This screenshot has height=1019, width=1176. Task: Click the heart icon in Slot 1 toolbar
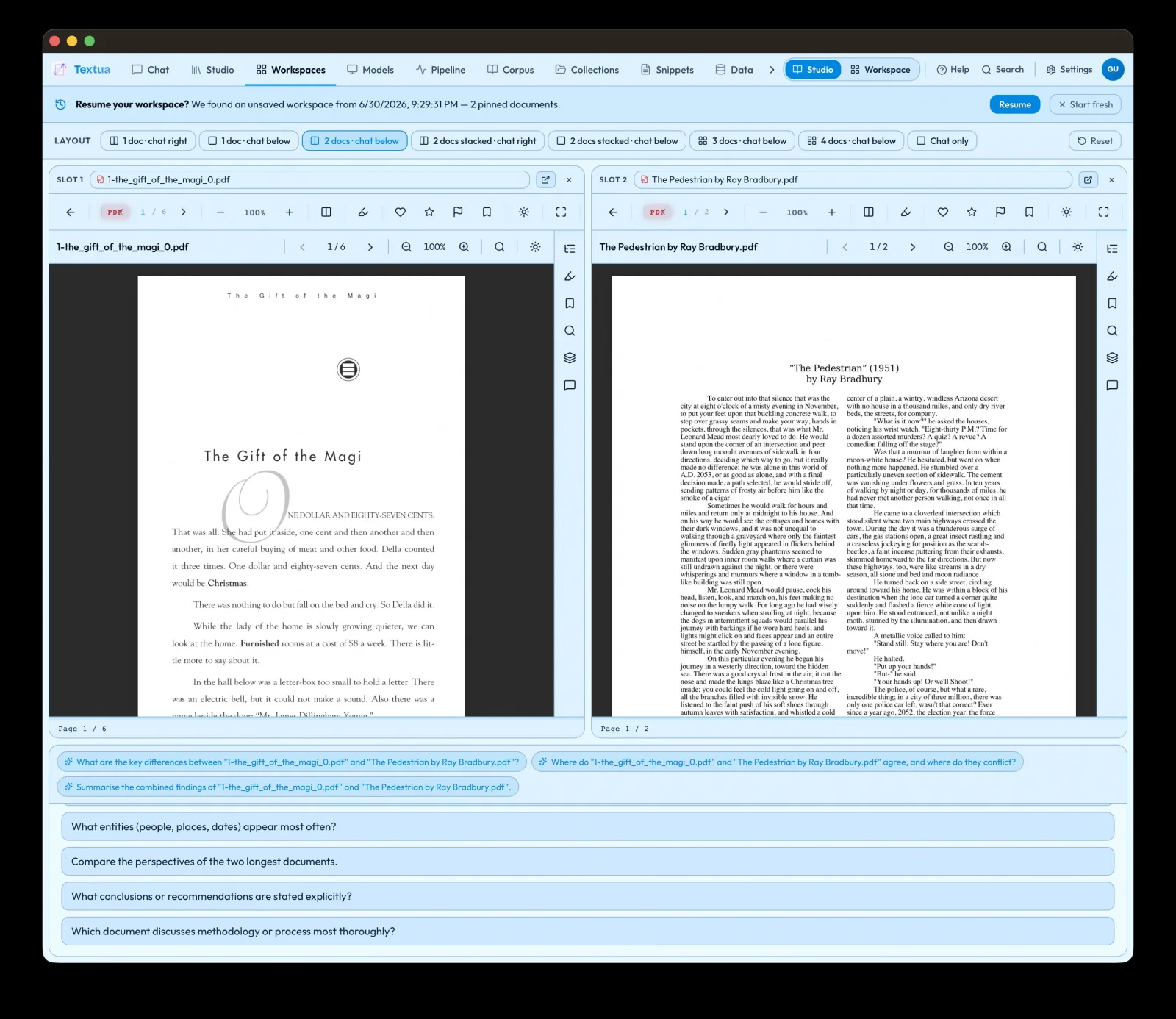point(401,212)
